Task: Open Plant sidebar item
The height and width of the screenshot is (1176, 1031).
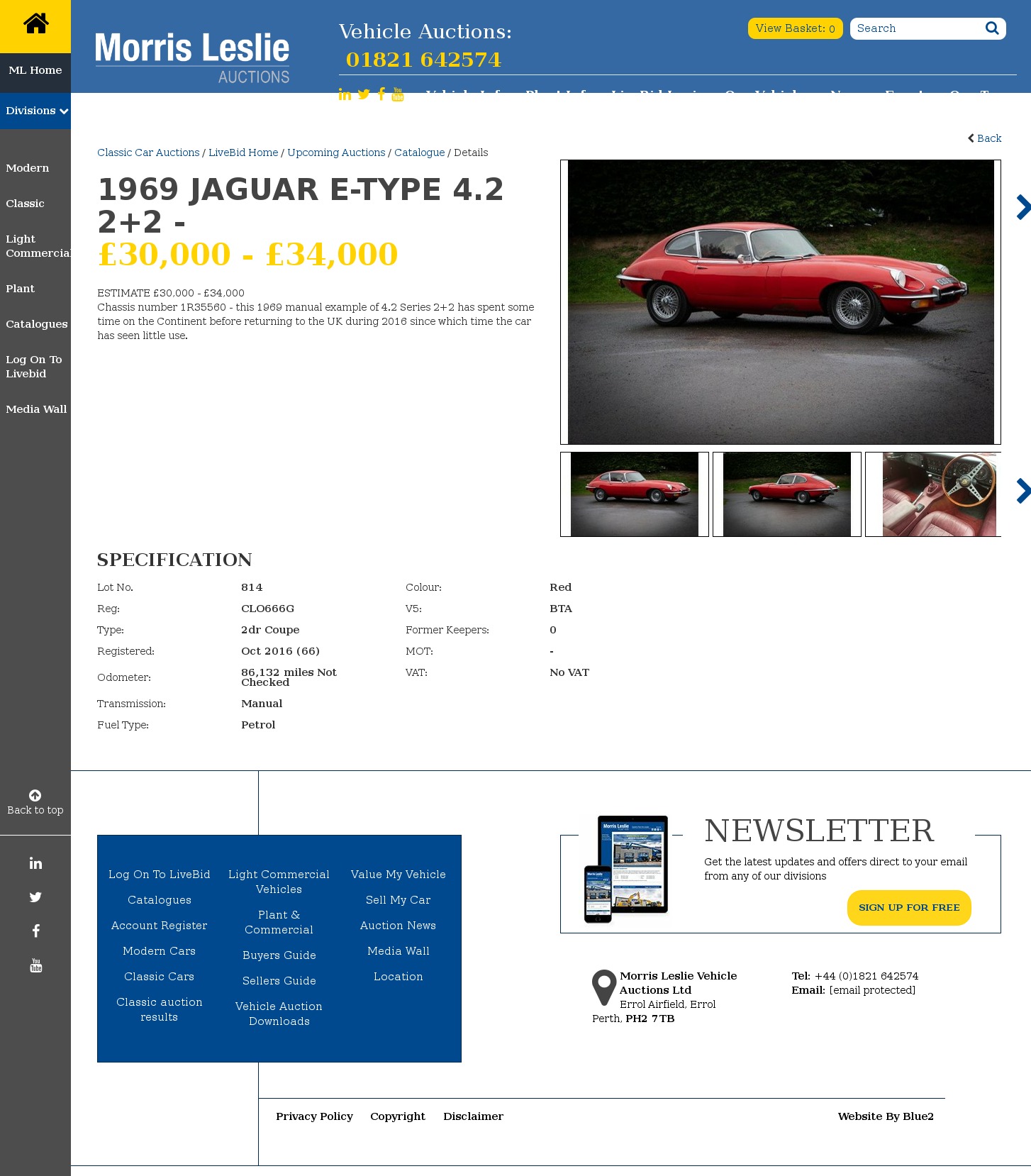Action: [20, 289]
